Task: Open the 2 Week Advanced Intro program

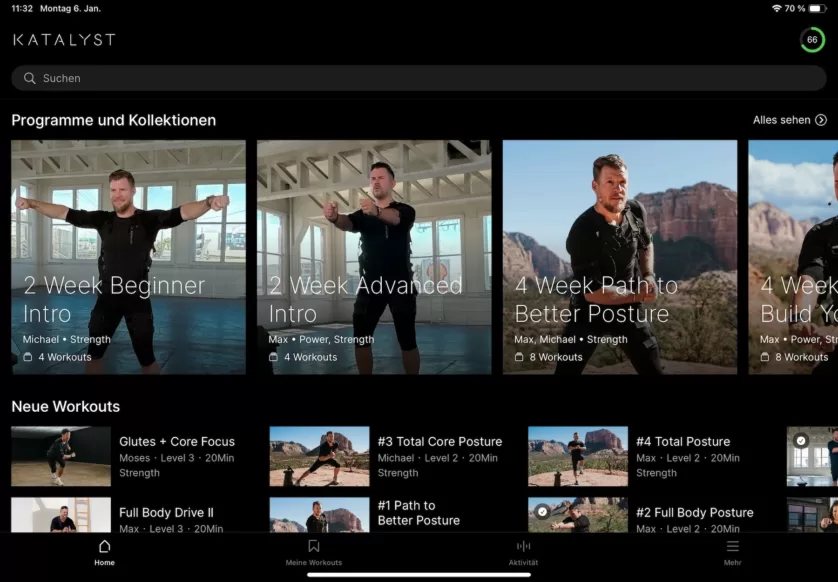Action: [x=374, y=257]
